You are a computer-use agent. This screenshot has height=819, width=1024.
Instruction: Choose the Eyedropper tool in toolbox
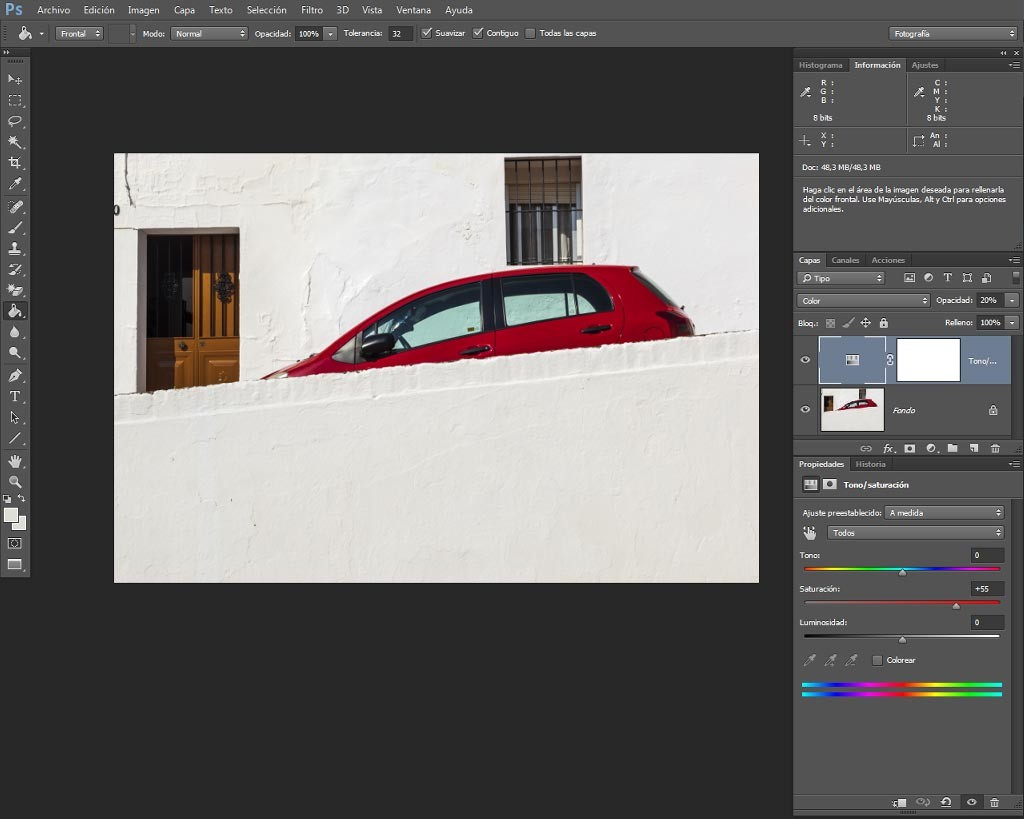[x=15, y=184]
